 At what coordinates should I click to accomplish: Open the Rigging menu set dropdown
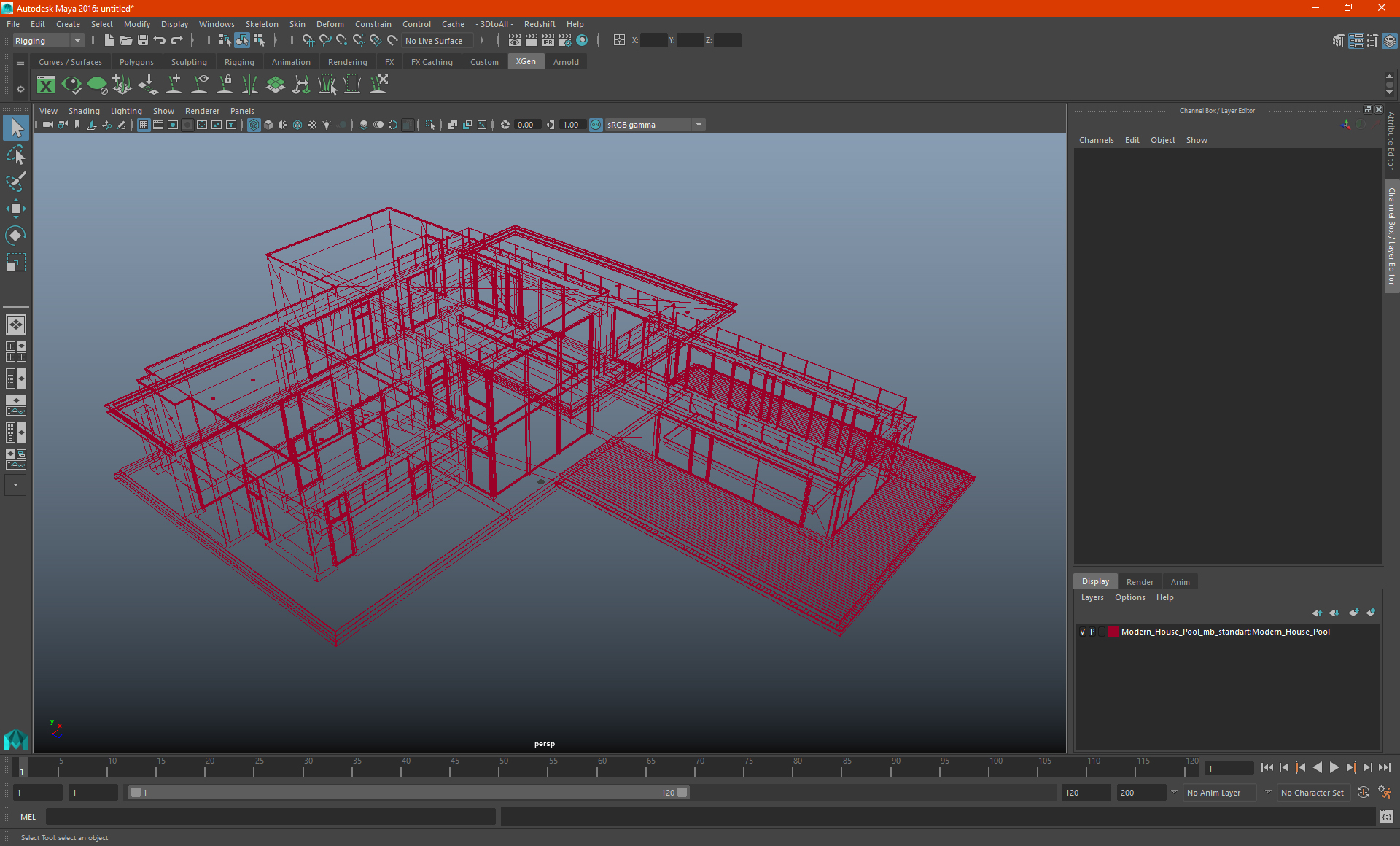pos(48,41)
